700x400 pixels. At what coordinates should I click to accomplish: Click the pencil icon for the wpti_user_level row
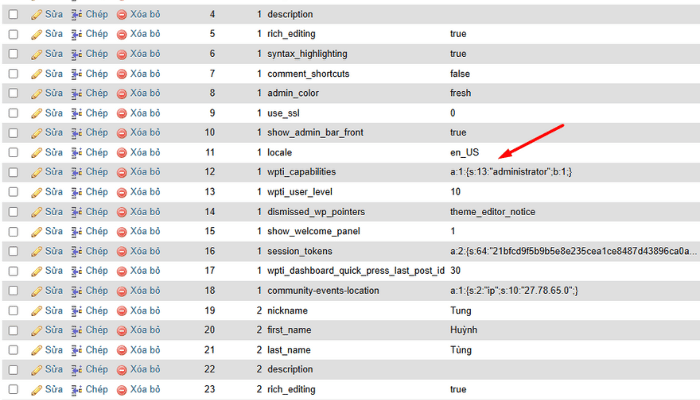click(x=36, y=191)
